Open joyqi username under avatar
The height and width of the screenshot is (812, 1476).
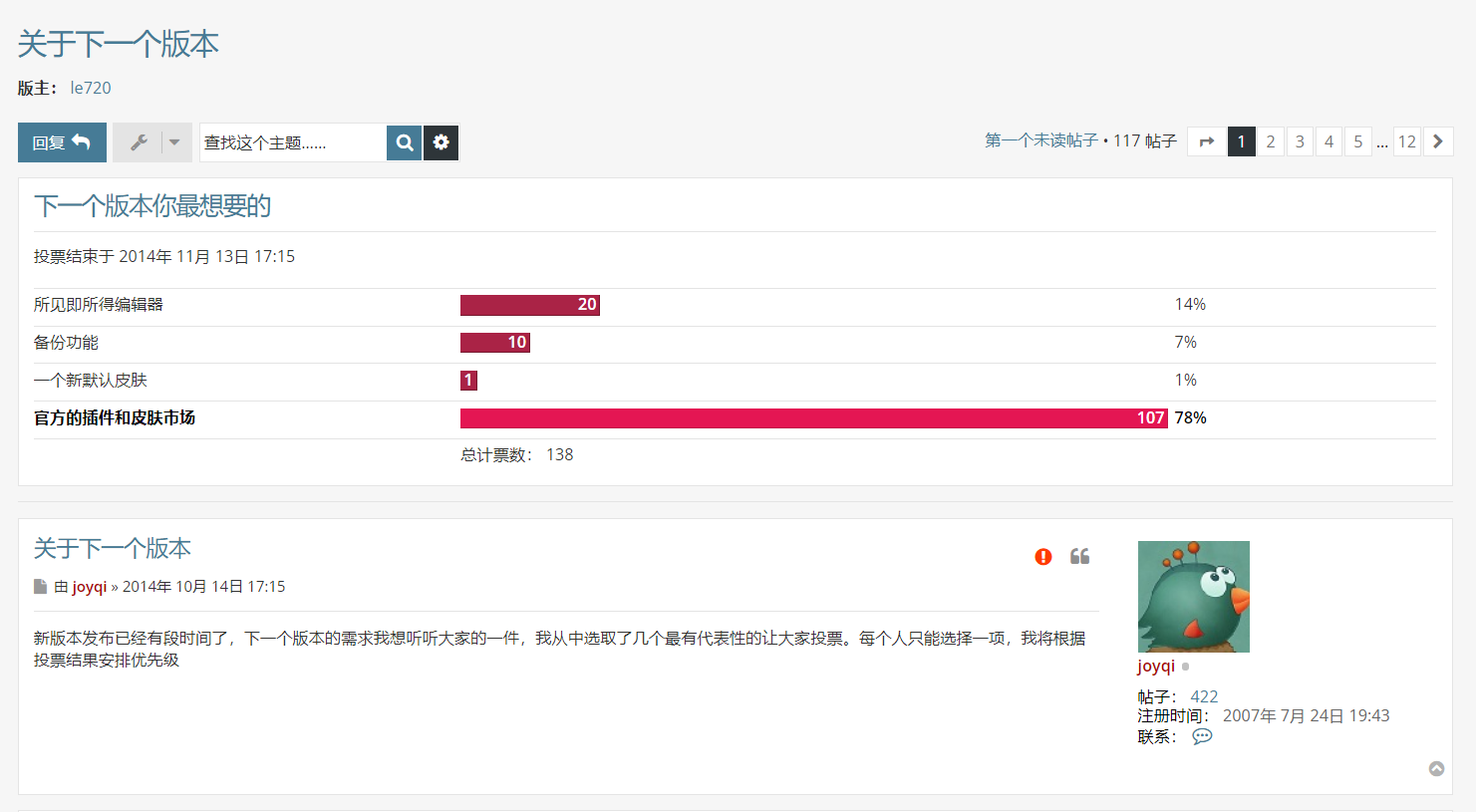[x=1156, y=667]
